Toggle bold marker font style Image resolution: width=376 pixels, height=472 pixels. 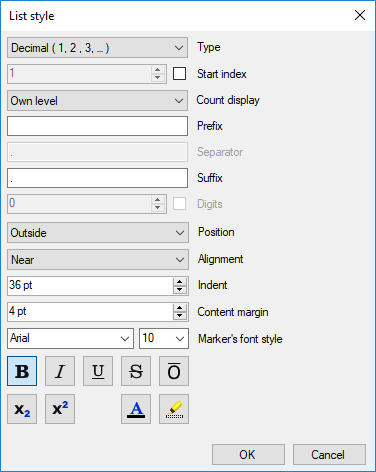(x=22, y=371)
